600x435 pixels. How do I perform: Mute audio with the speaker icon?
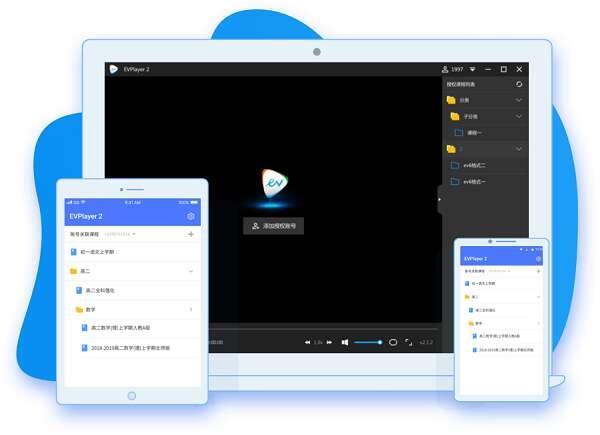tap(345, 342)
